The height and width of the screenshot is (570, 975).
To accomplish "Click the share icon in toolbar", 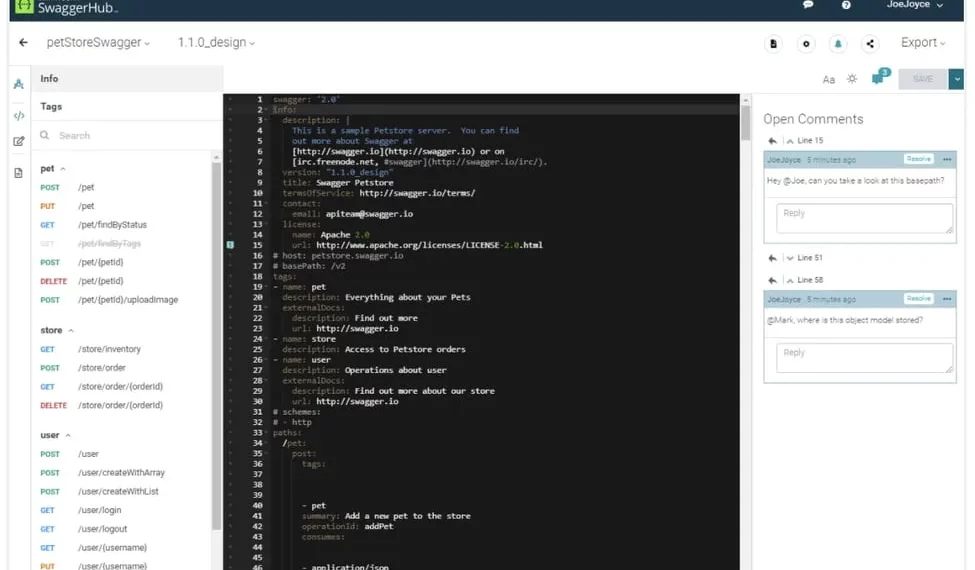I will click(870, 44).
